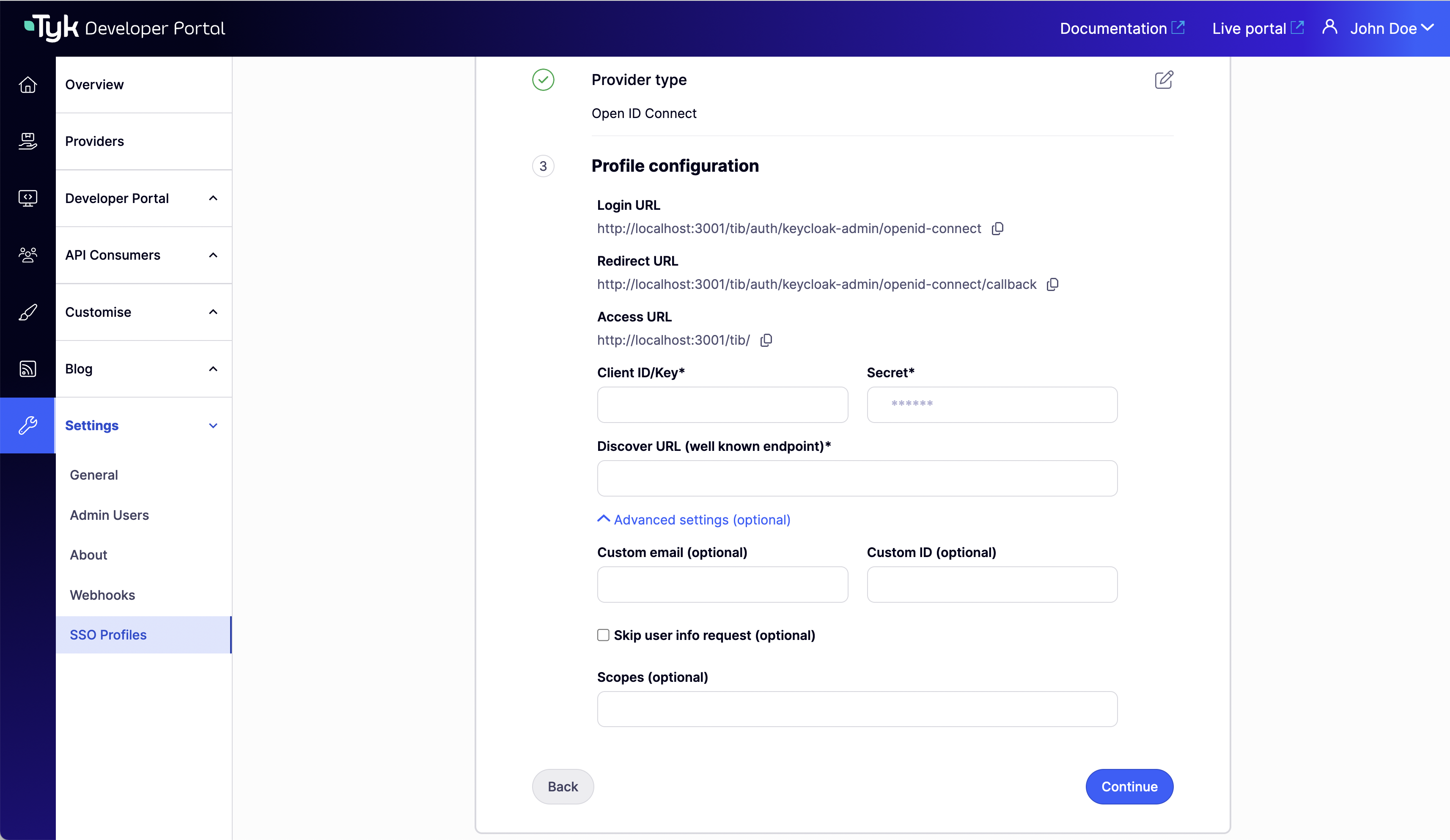
Task: Enable the Skip user info request checkbox
Action: 602,634
